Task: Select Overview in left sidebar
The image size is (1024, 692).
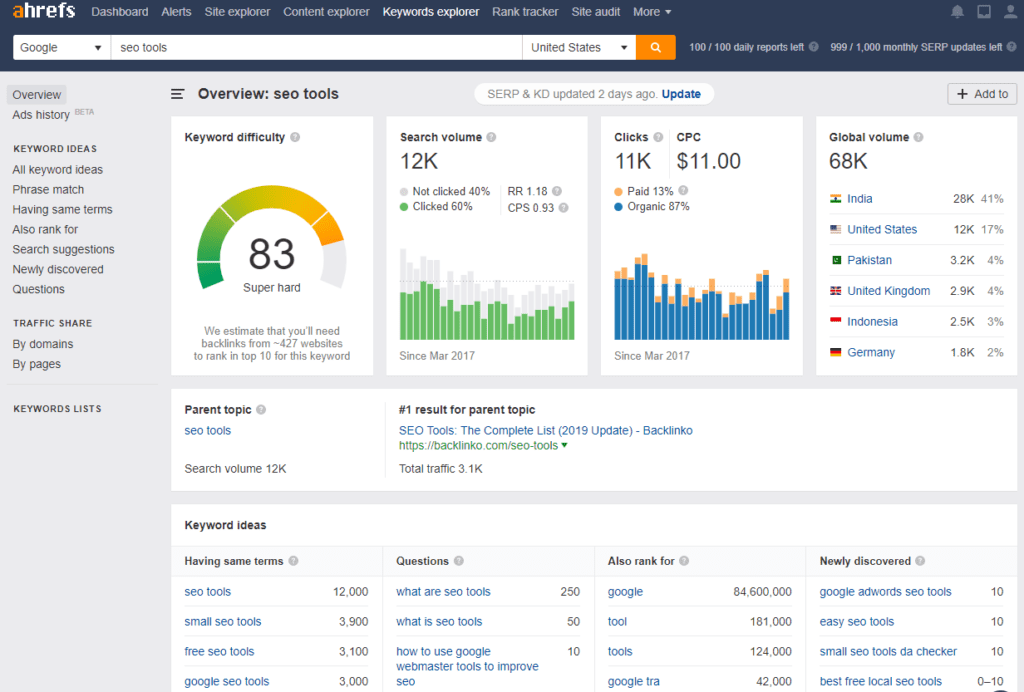Action: pyautogui.click(x=37, y=95)
